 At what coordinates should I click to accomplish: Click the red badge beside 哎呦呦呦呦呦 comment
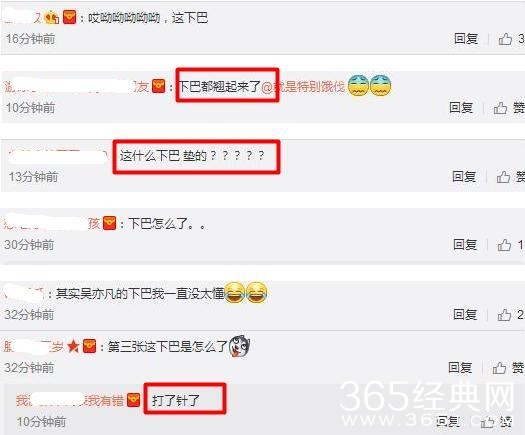pos(70,17)
